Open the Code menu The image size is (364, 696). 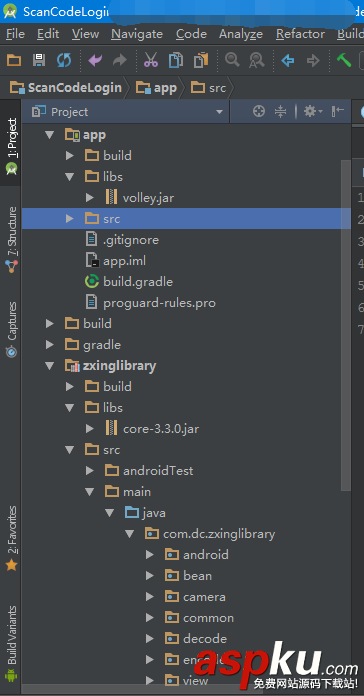[191, 34]
